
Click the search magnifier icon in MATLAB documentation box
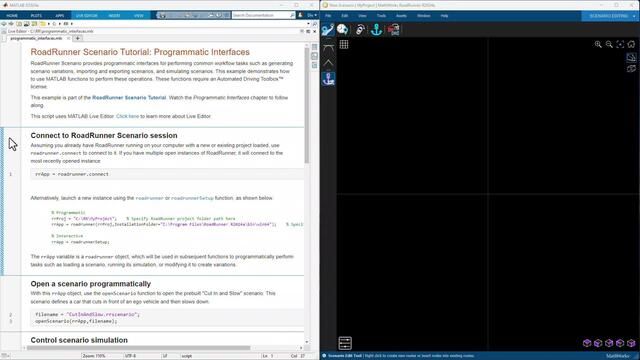pos(292,15)
